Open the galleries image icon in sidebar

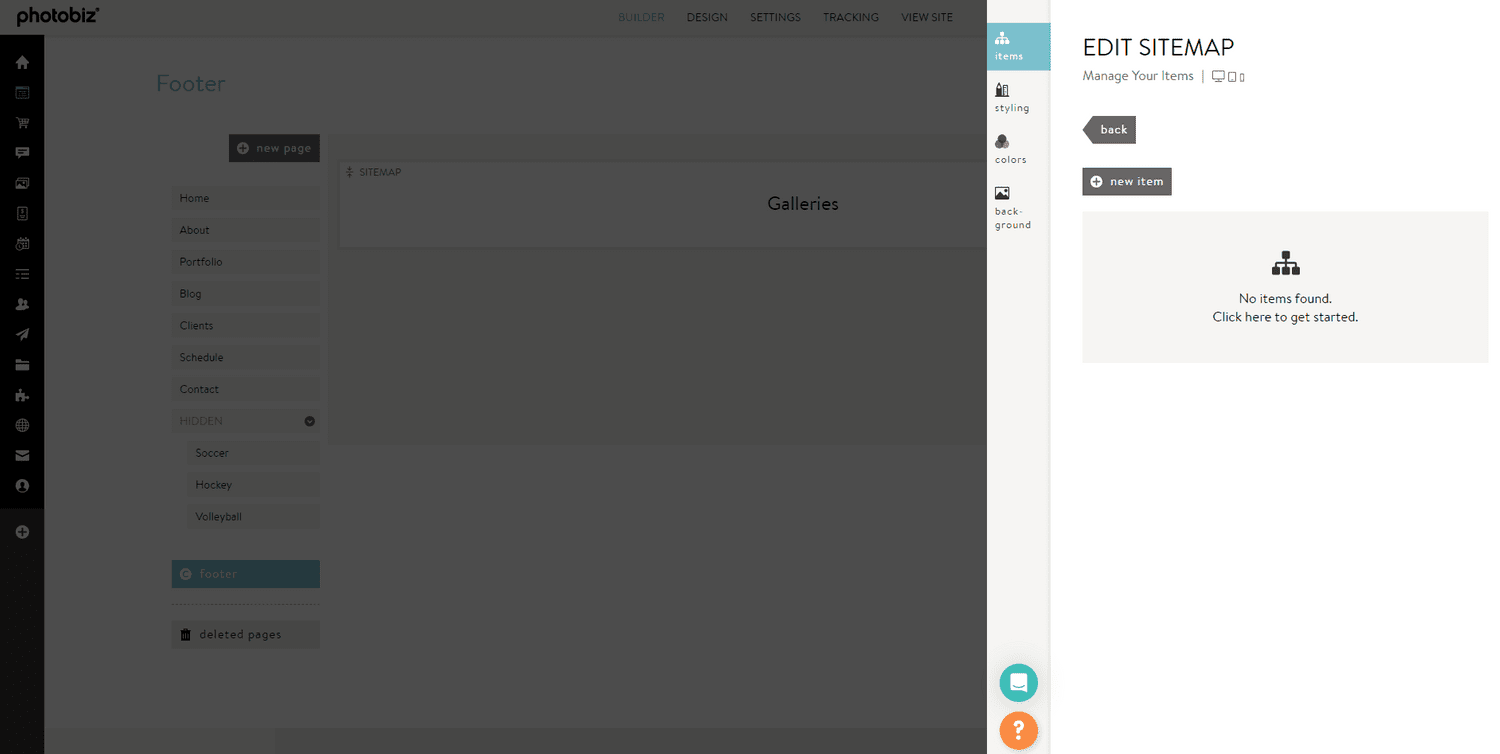tap(22, 183)
